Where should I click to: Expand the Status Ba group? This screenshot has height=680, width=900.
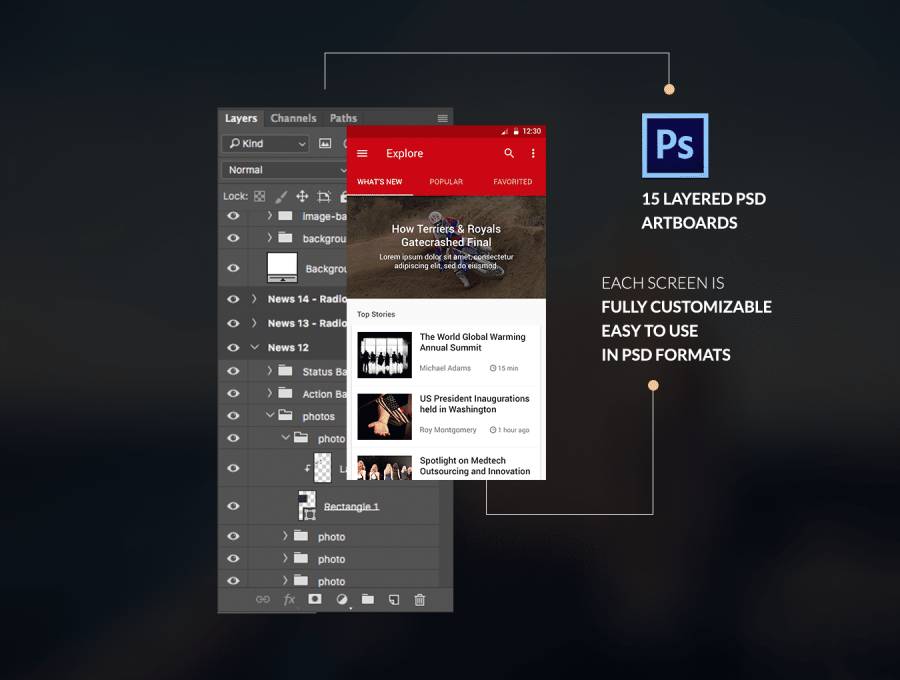269,370
